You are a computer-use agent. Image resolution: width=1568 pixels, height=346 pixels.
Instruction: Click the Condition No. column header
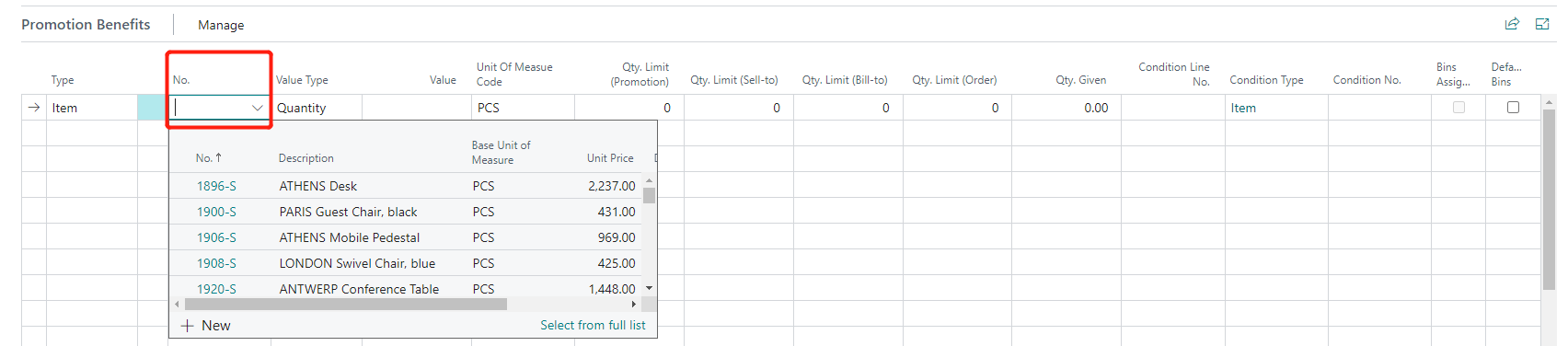point(1366,80)
